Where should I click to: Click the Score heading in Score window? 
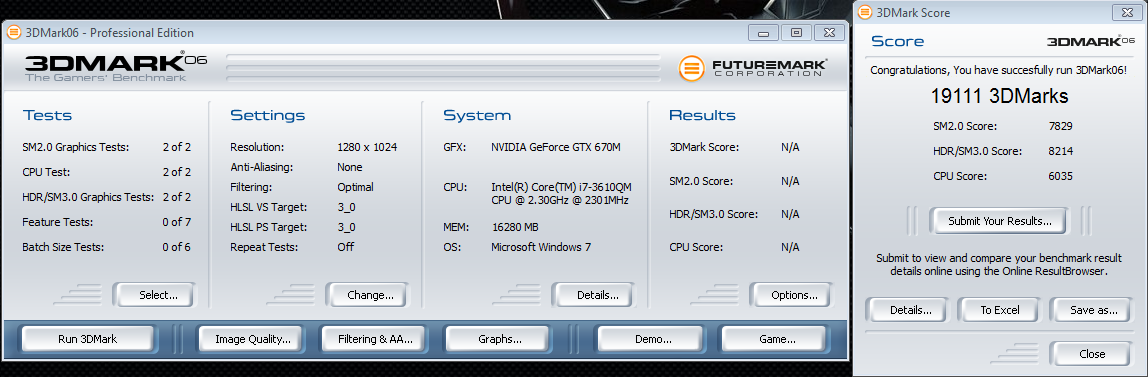click(898, 42)
